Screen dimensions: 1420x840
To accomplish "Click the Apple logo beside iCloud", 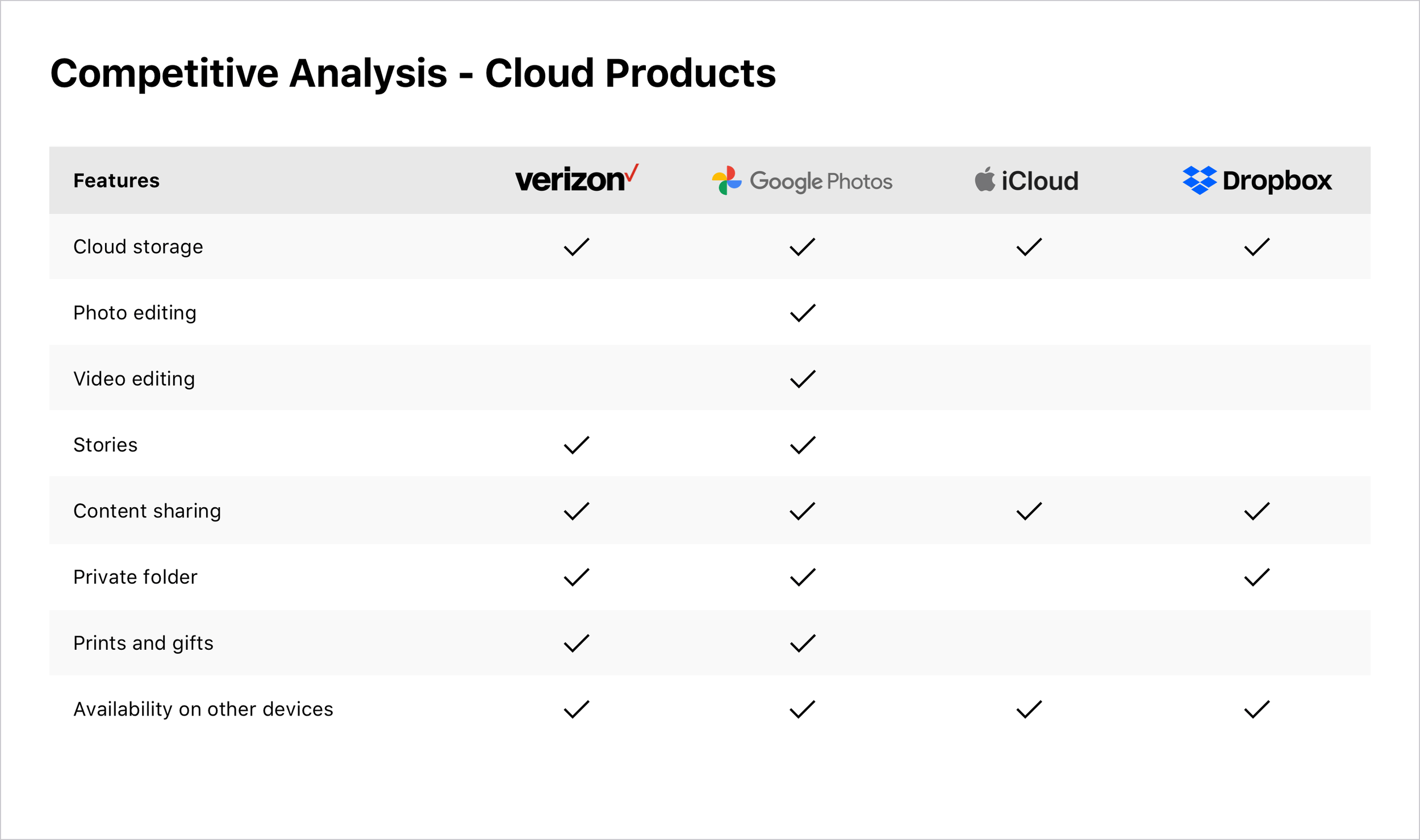I will pyautogui.click(x=985, y=179).
